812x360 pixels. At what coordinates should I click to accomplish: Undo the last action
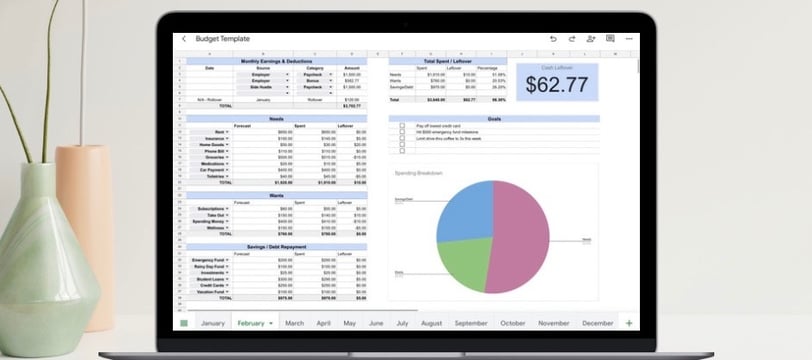553,39
